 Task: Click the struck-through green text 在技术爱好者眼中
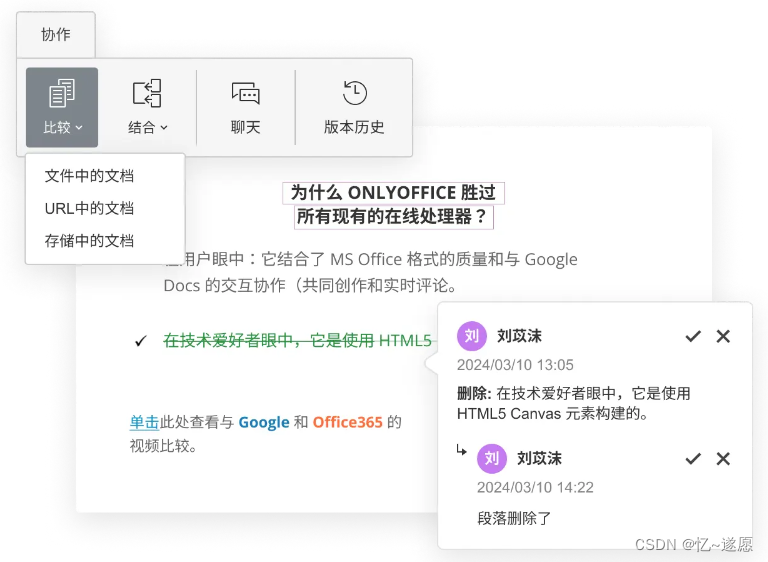point(228,340)
